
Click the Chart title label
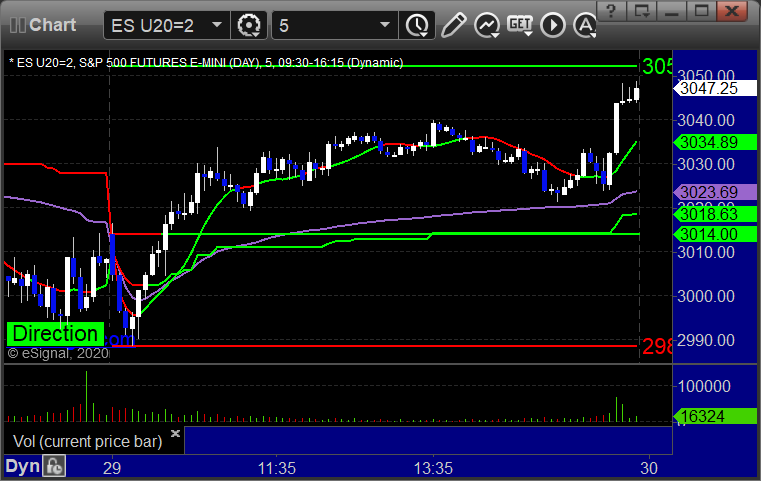[x=52, y=25]
